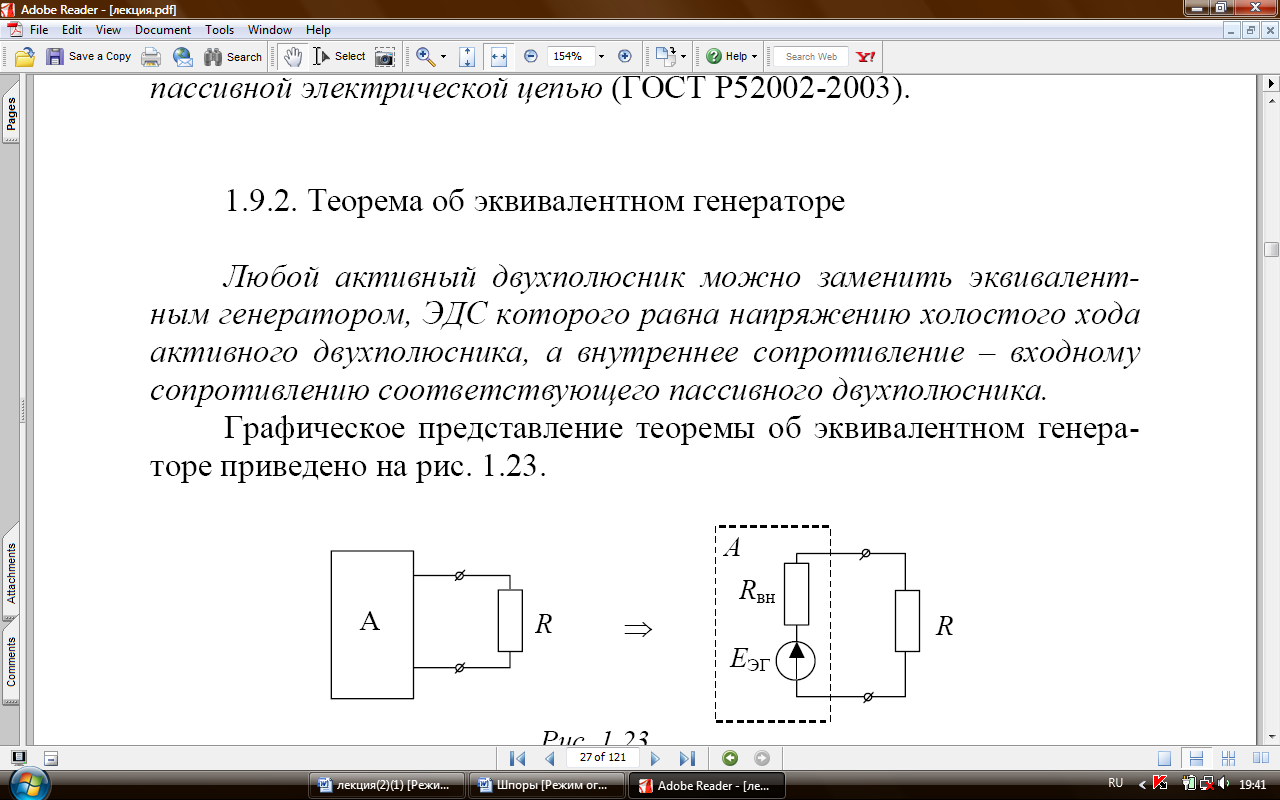
Task: Click the Search Web input field
Action: tap(811, 57)
